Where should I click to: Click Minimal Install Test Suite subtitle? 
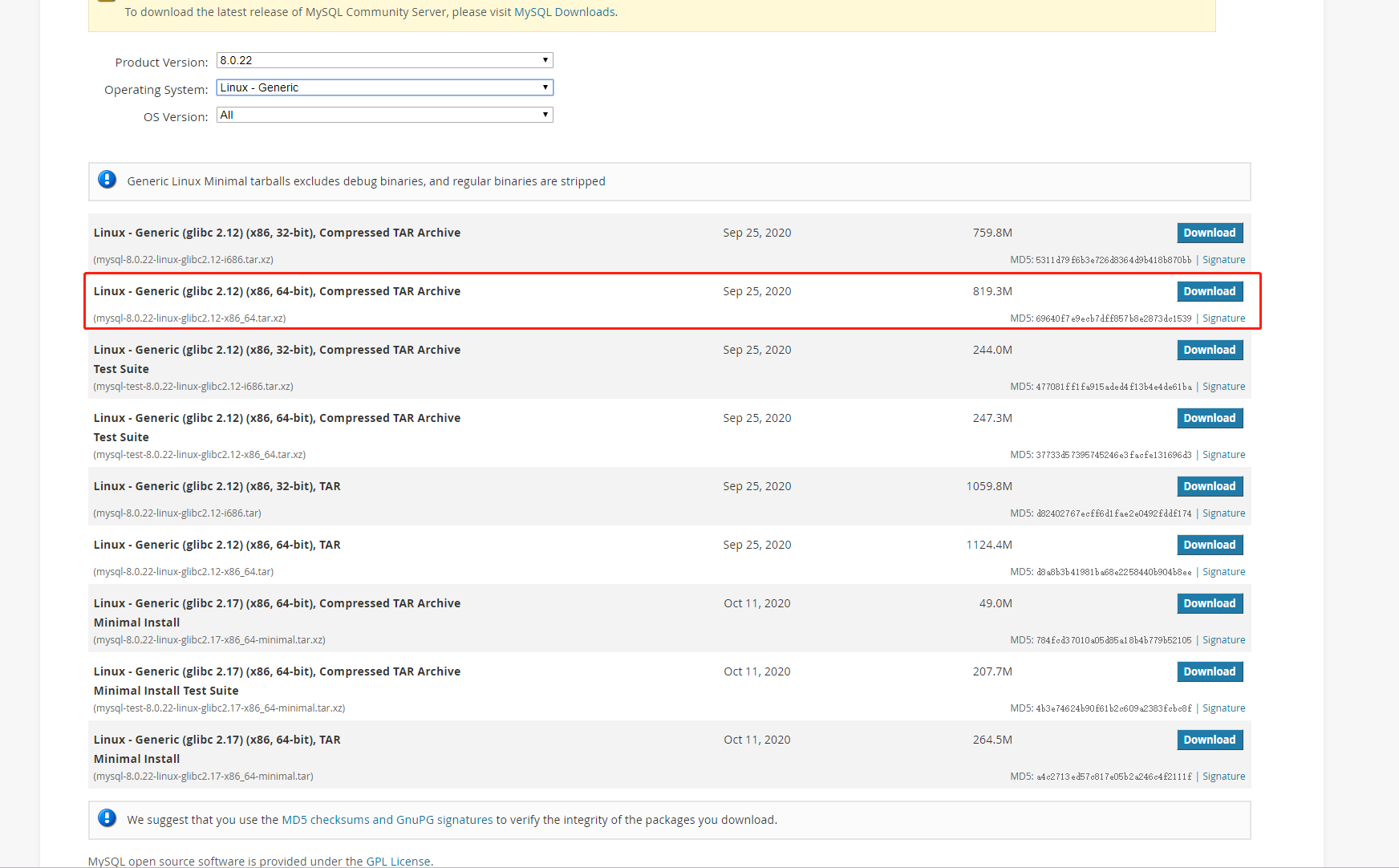[x=166, y=691]
